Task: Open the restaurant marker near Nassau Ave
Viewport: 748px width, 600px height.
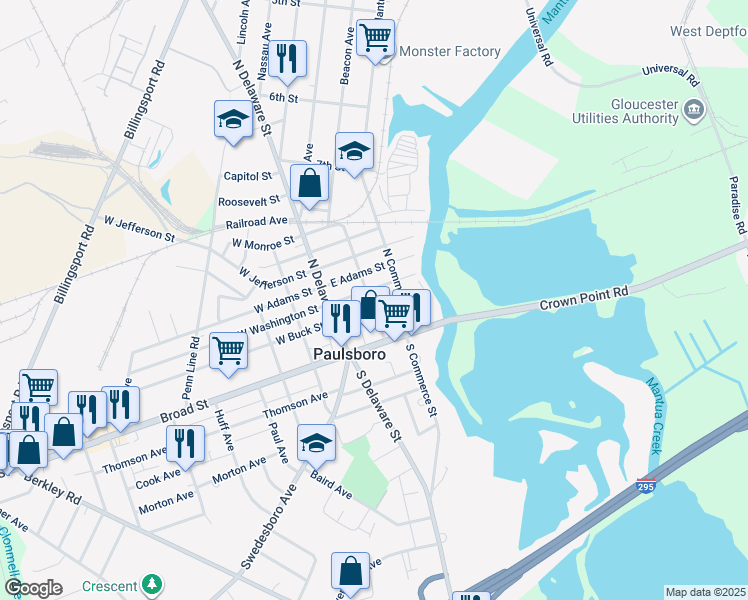Action: (287, 62)
